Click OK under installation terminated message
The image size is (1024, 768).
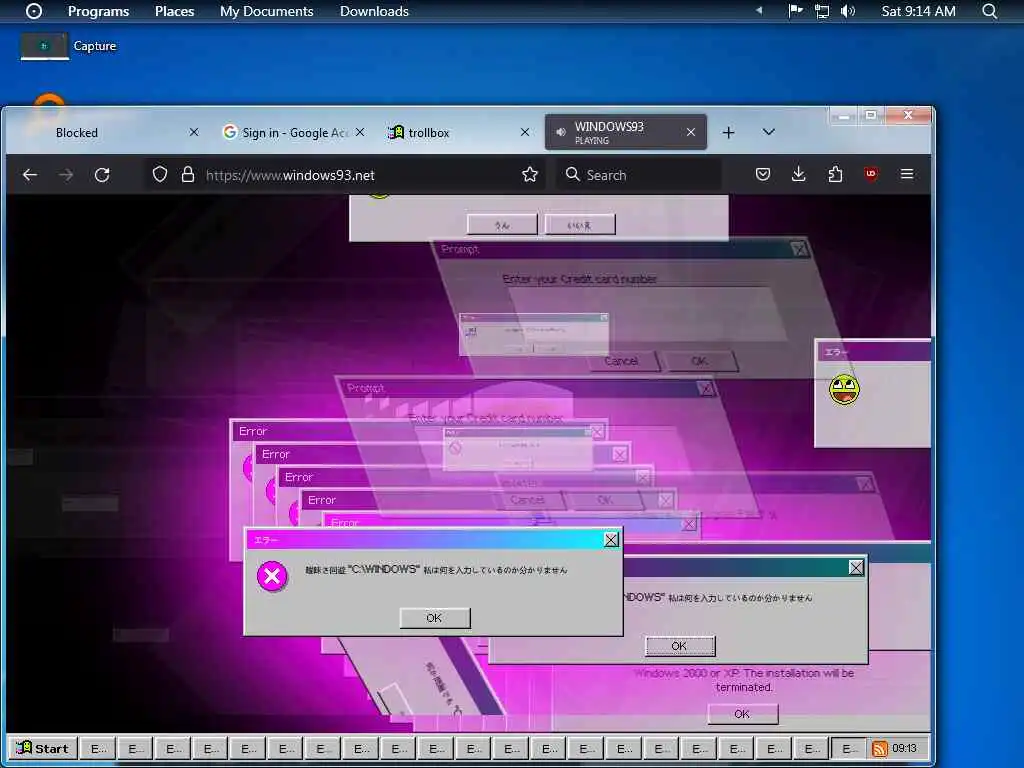(743, 714)
